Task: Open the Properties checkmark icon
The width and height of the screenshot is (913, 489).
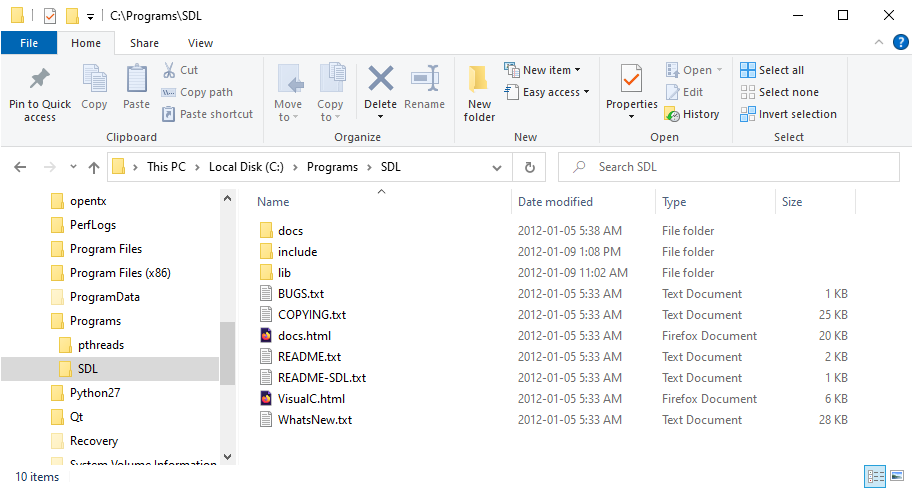Action: [631, 79]
